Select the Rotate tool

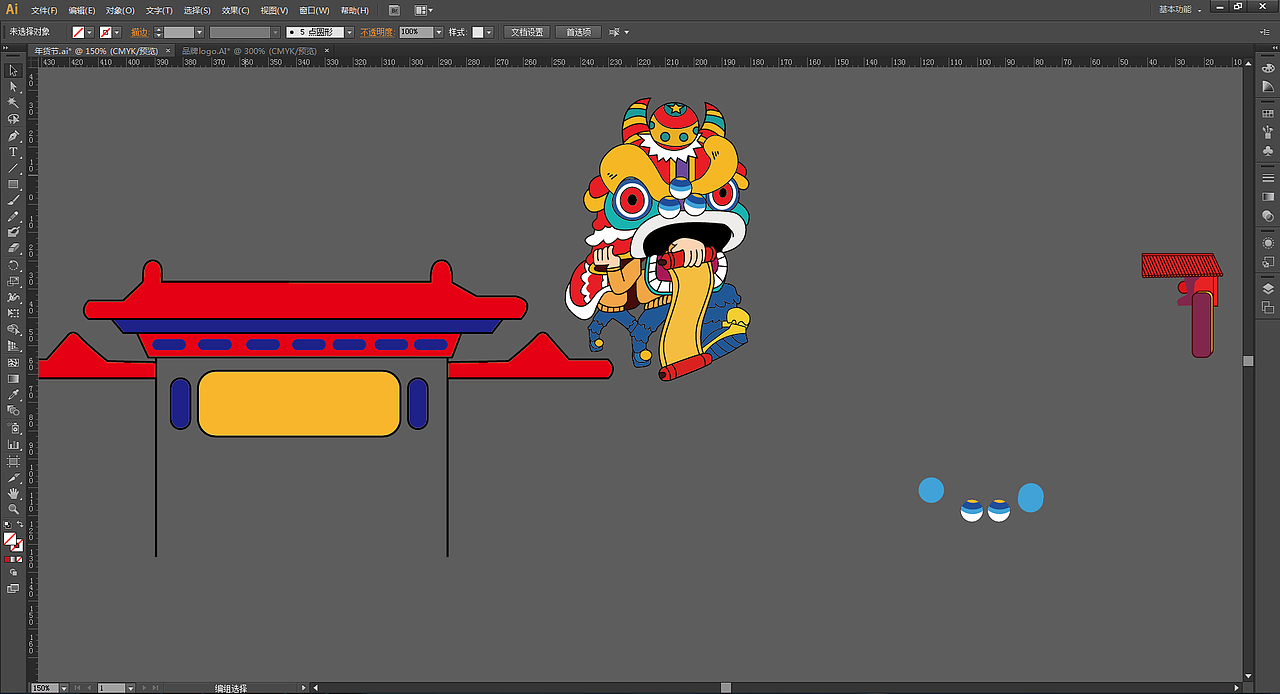(x=13, y=265)
